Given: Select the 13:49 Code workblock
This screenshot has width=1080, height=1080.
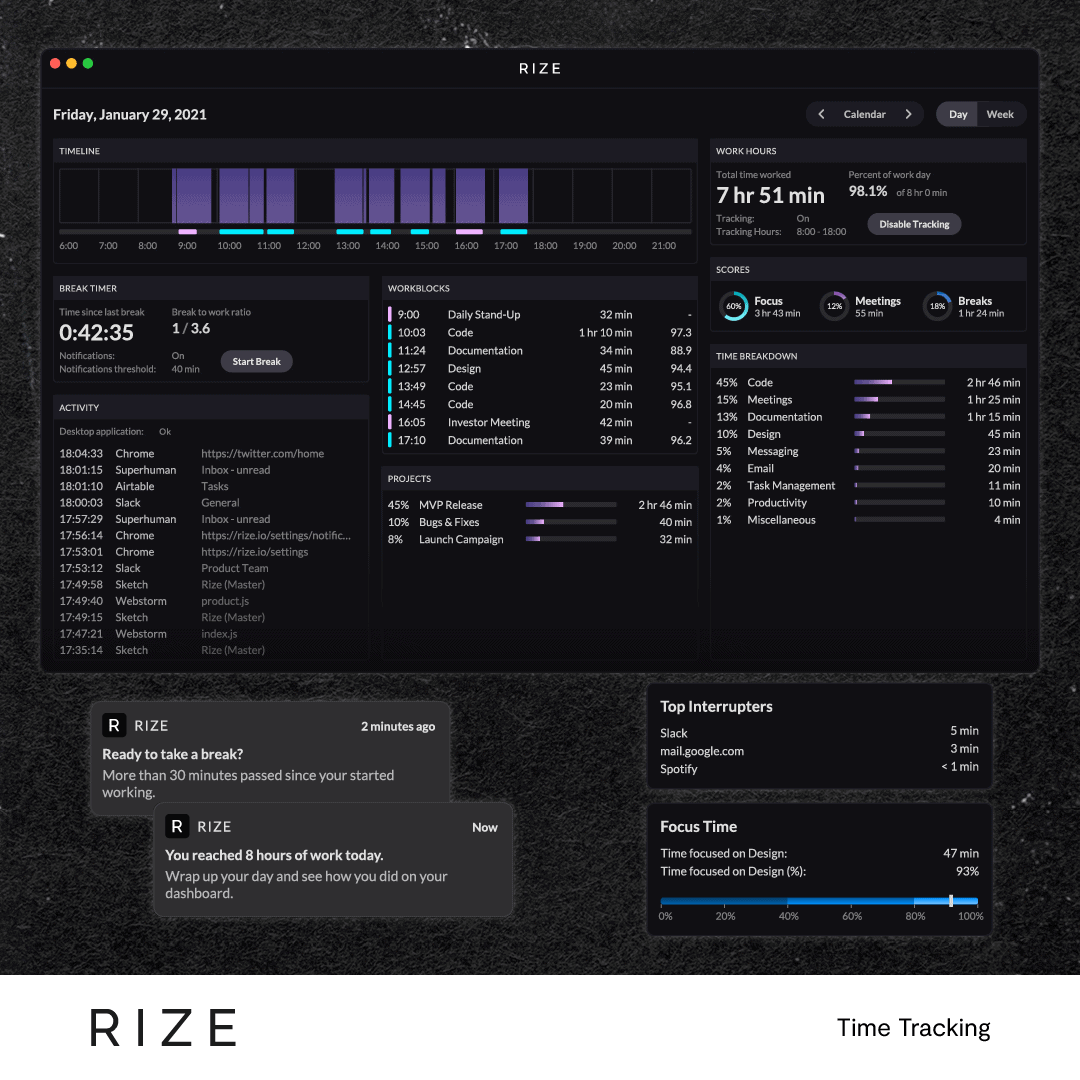Looking at the screenshot, I should point(540,386).
